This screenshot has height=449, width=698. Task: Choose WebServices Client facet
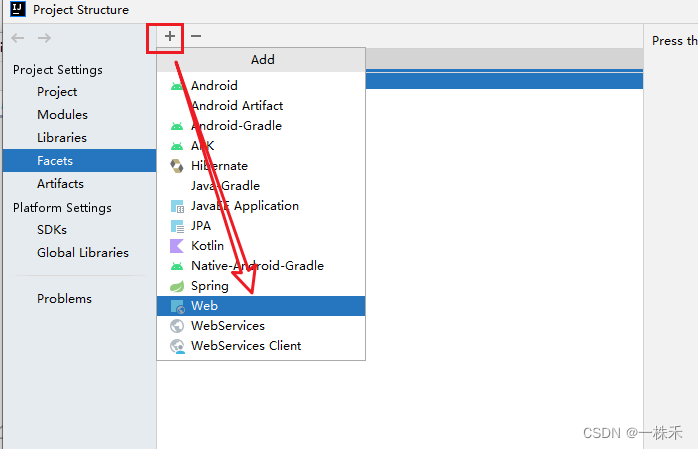pyautogui.click(x=261, y=346)
